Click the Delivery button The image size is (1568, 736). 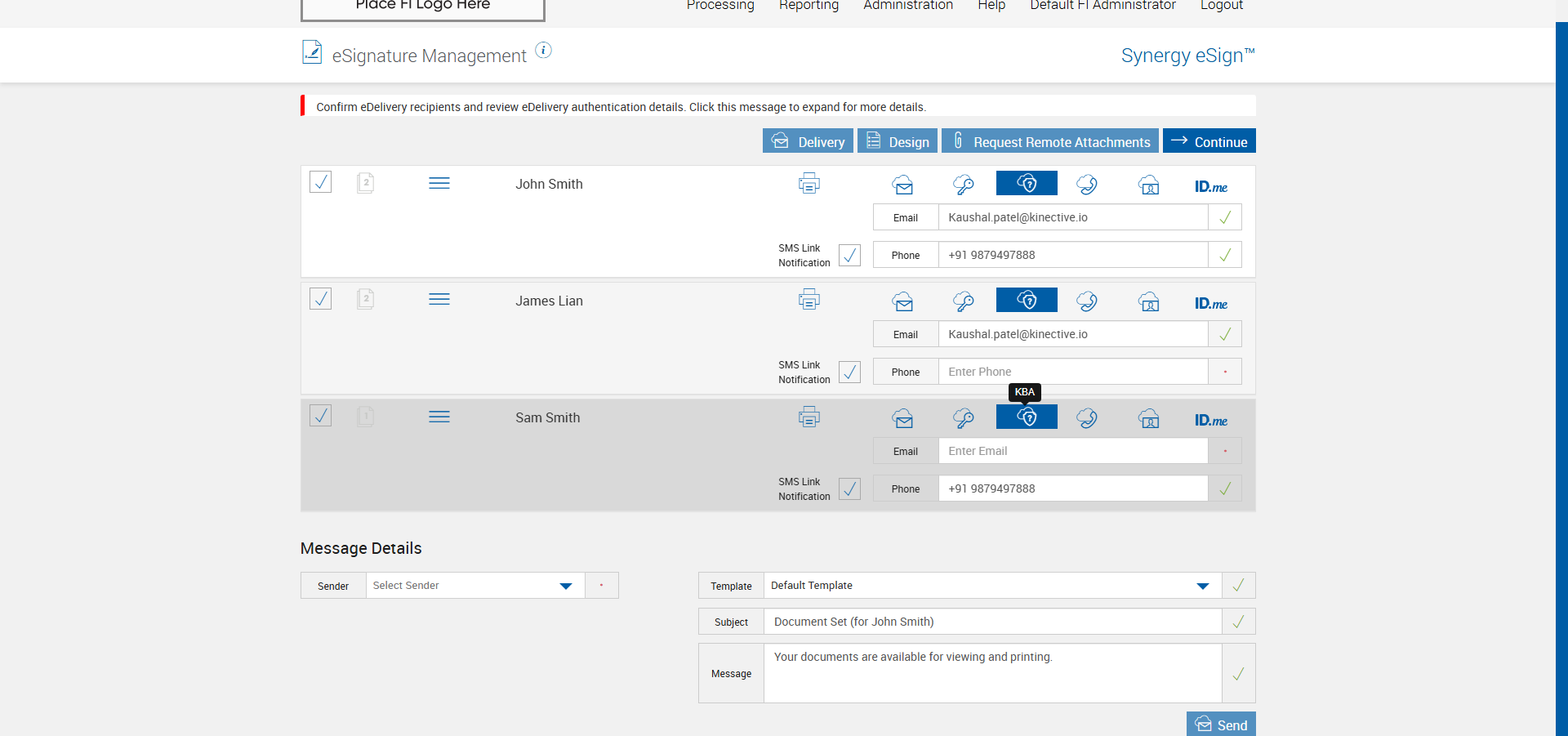(x=808, y=141)
